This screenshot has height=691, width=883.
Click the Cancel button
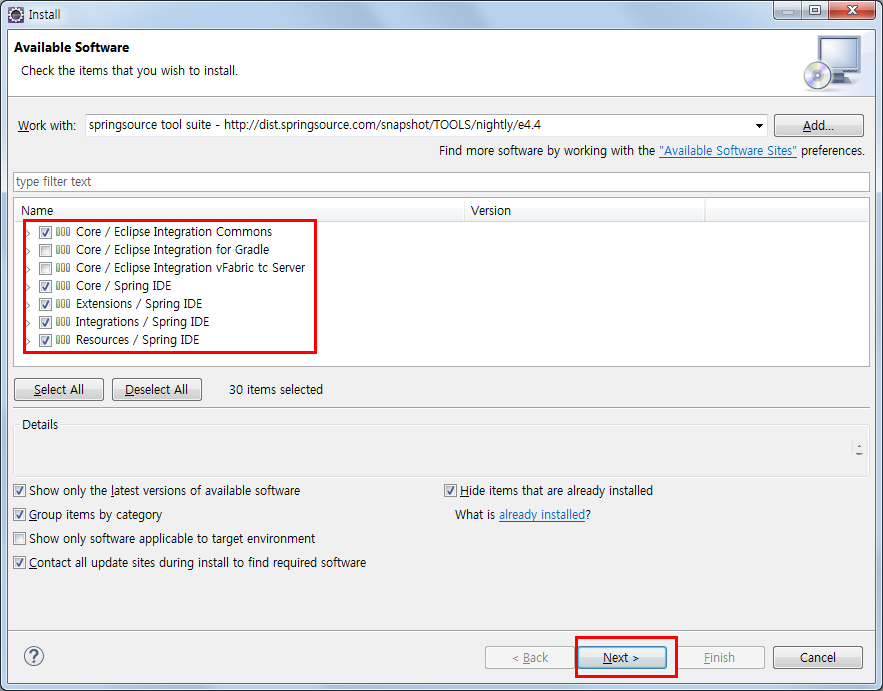(x=818, y=657)
